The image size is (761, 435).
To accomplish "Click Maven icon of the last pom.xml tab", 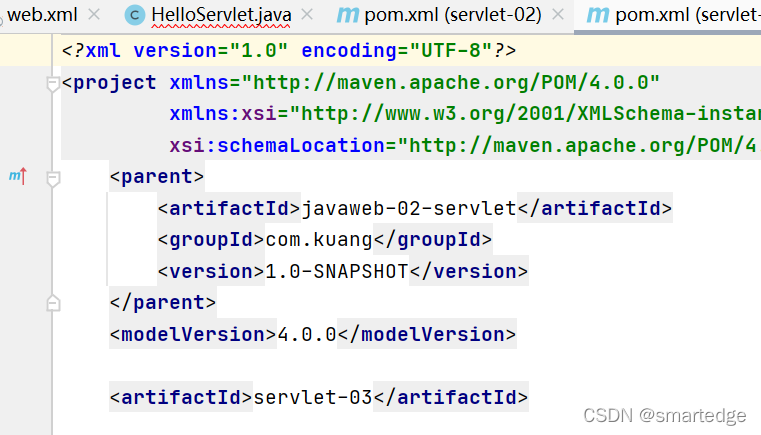I will pos(597,16).
